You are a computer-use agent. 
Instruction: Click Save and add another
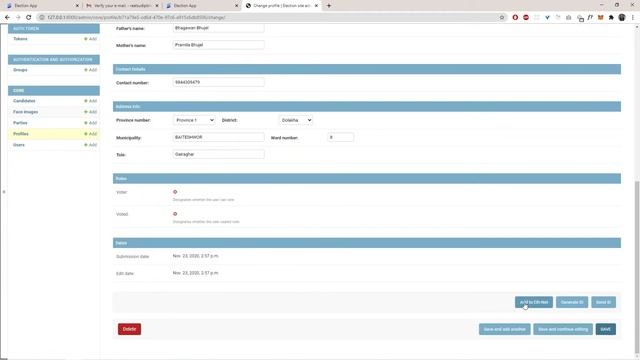coord(504,329)
